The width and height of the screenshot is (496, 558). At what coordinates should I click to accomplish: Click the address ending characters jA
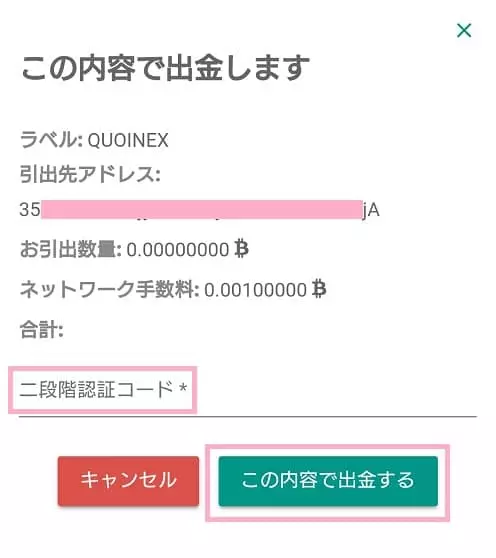coord(371,210)
